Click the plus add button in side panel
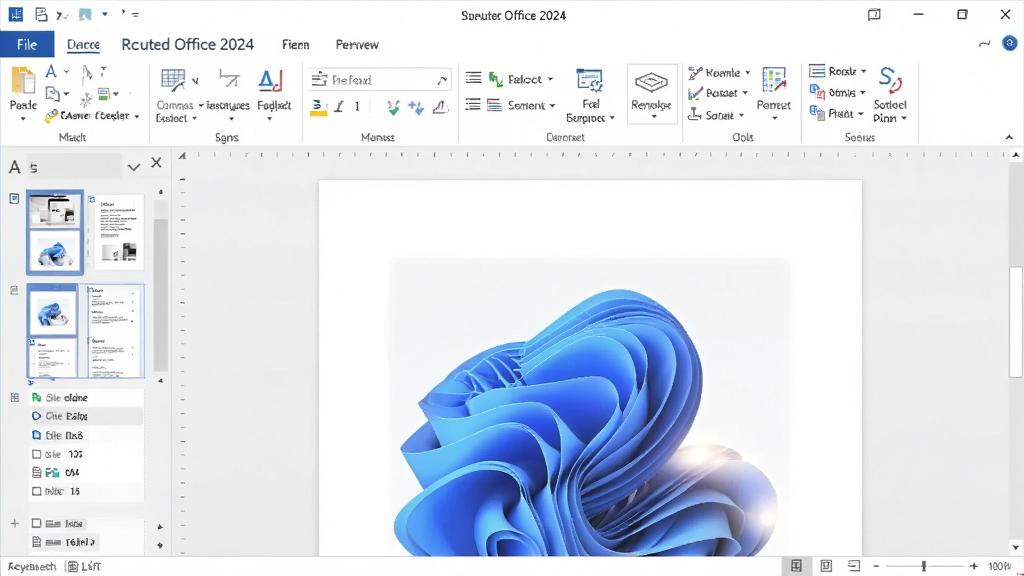Image resolution: width=1024 pixels, height=576 pixels. [14, 523]
